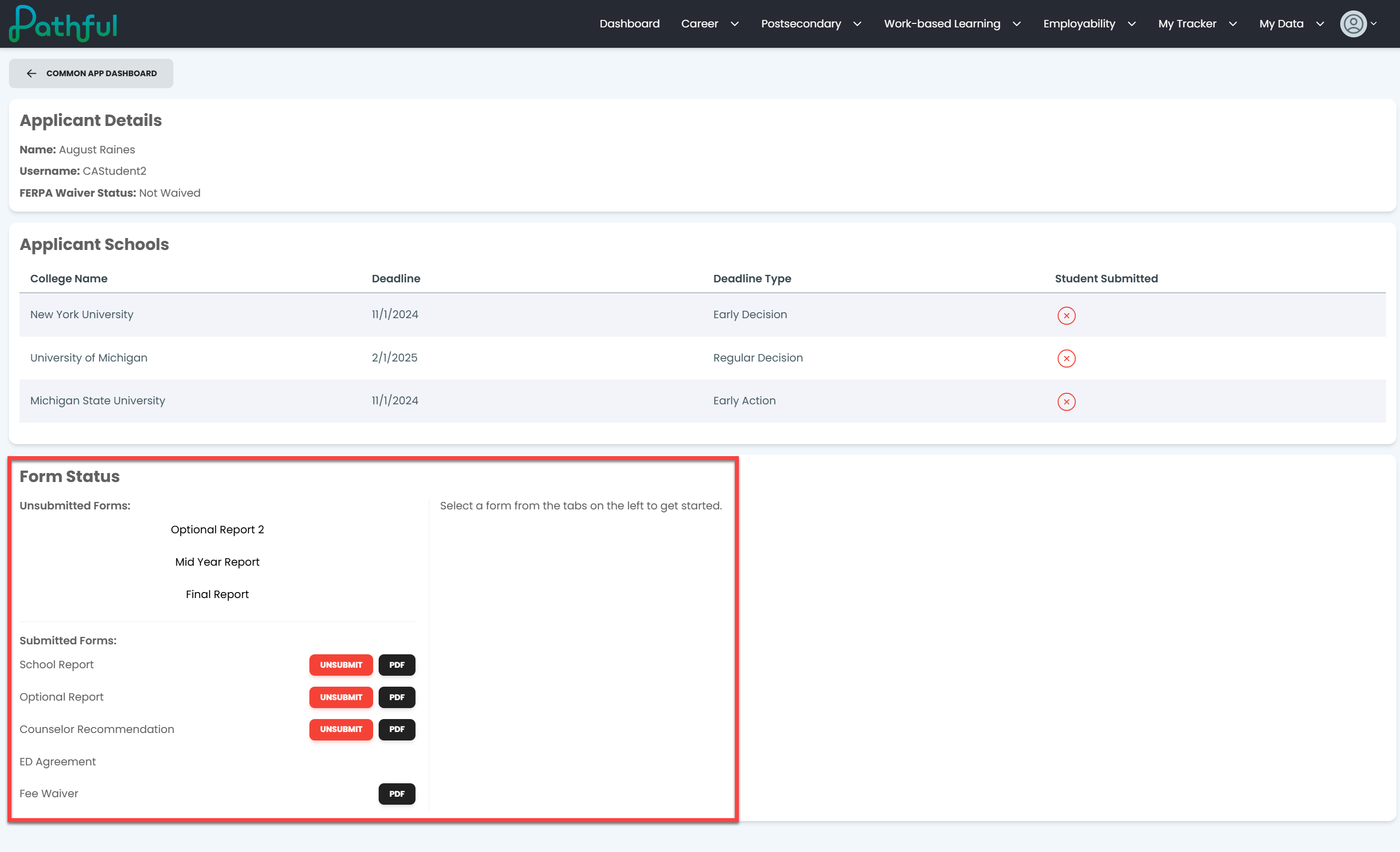
Task: Click the back arrow beside Common App Dashboard
Action: (x=31, y=73)
